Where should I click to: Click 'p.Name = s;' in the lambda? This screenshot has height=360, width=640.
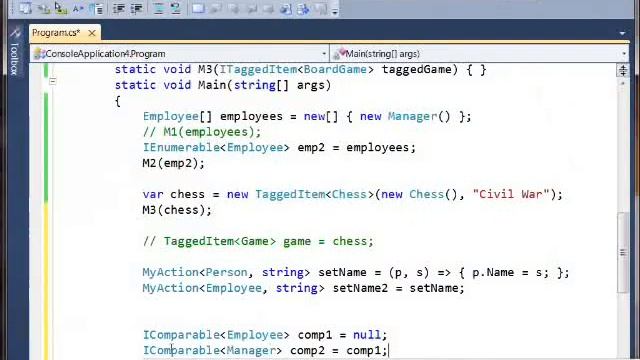tap(511, 272)
